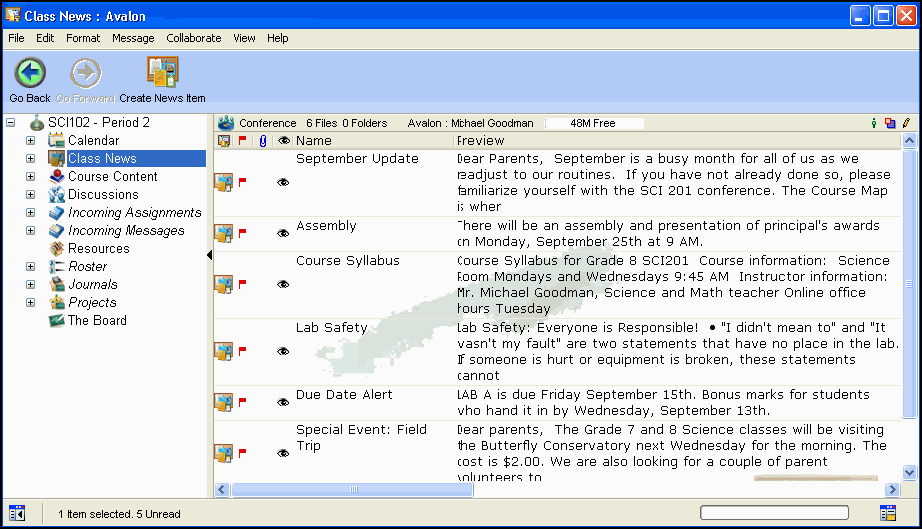Screen dimensions: 922x529
Task: Click the Resources books icon
Action: pos(57,249)
